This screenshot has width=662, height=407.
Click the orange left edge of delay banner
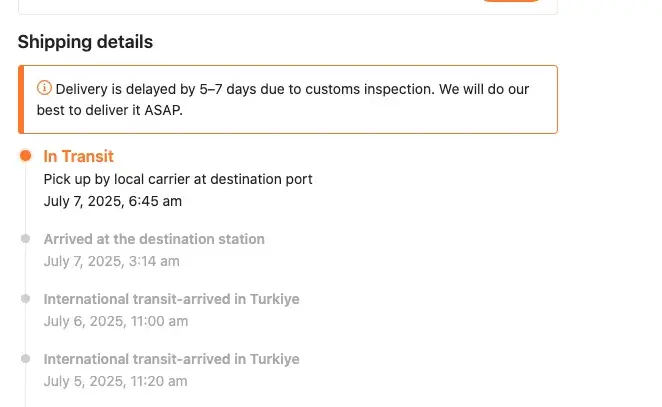tap(20, 99)
